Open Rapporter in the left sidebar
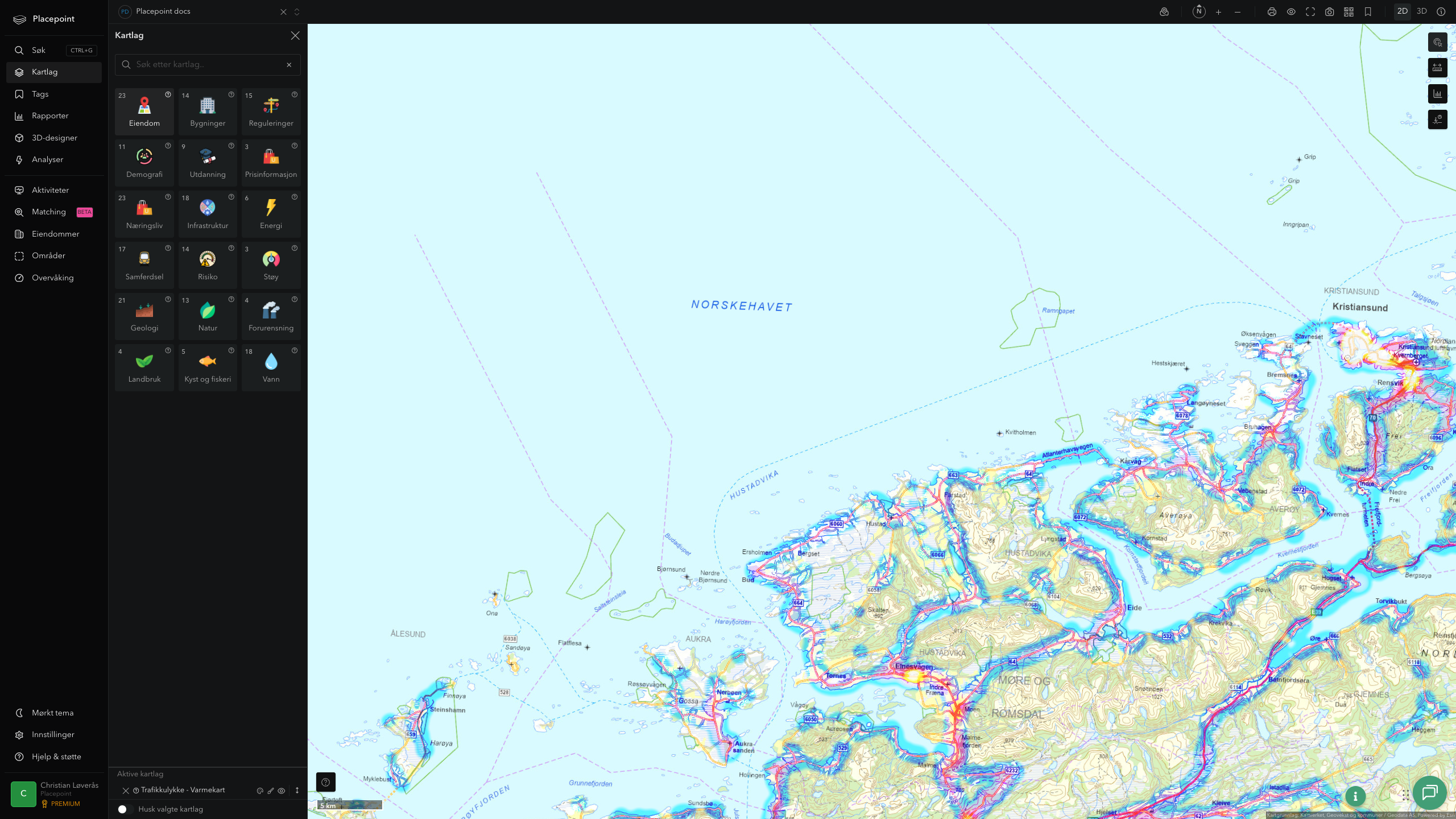The height and width of the screenshot is (819, 1456). (x=54, y=116)
